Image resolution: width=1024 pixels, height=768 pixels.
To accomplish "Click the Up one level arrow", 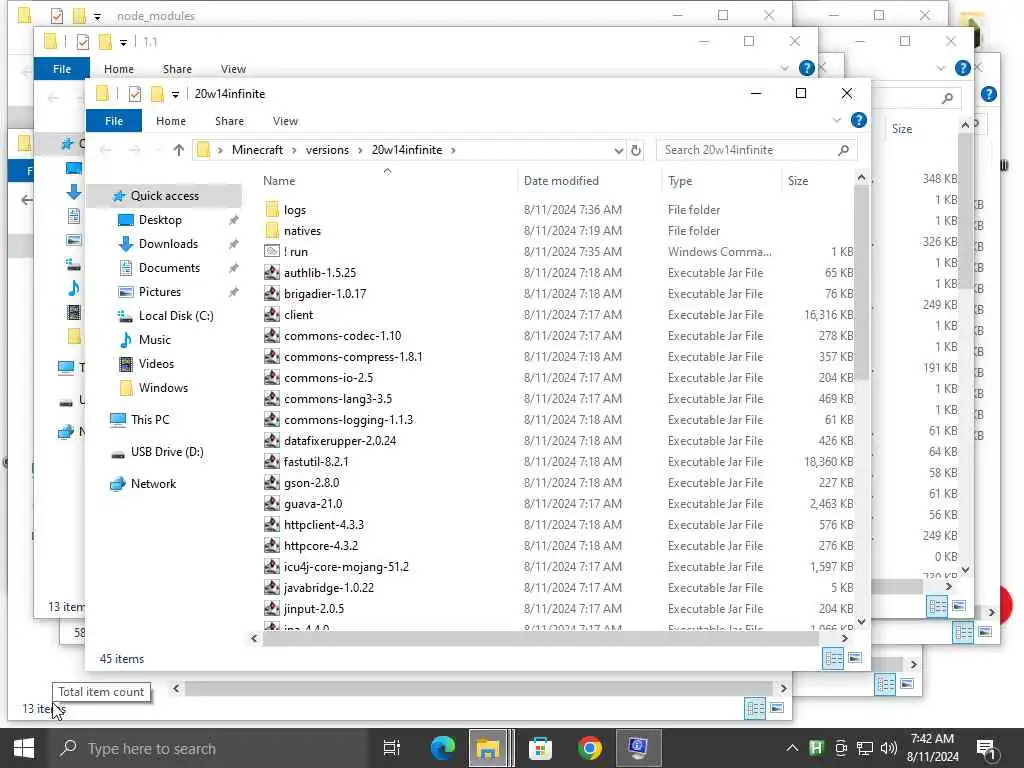I will click(178, 150).
